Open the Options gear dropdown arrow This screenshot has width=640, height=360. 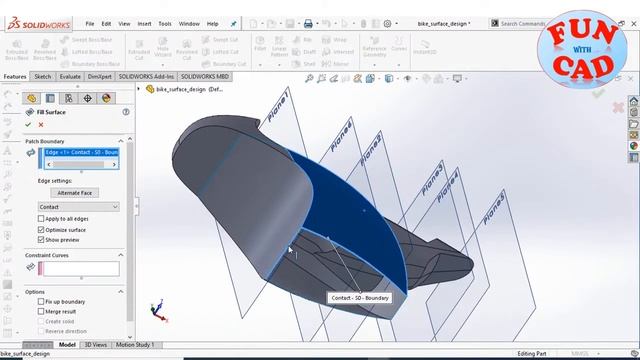(396, 24)
